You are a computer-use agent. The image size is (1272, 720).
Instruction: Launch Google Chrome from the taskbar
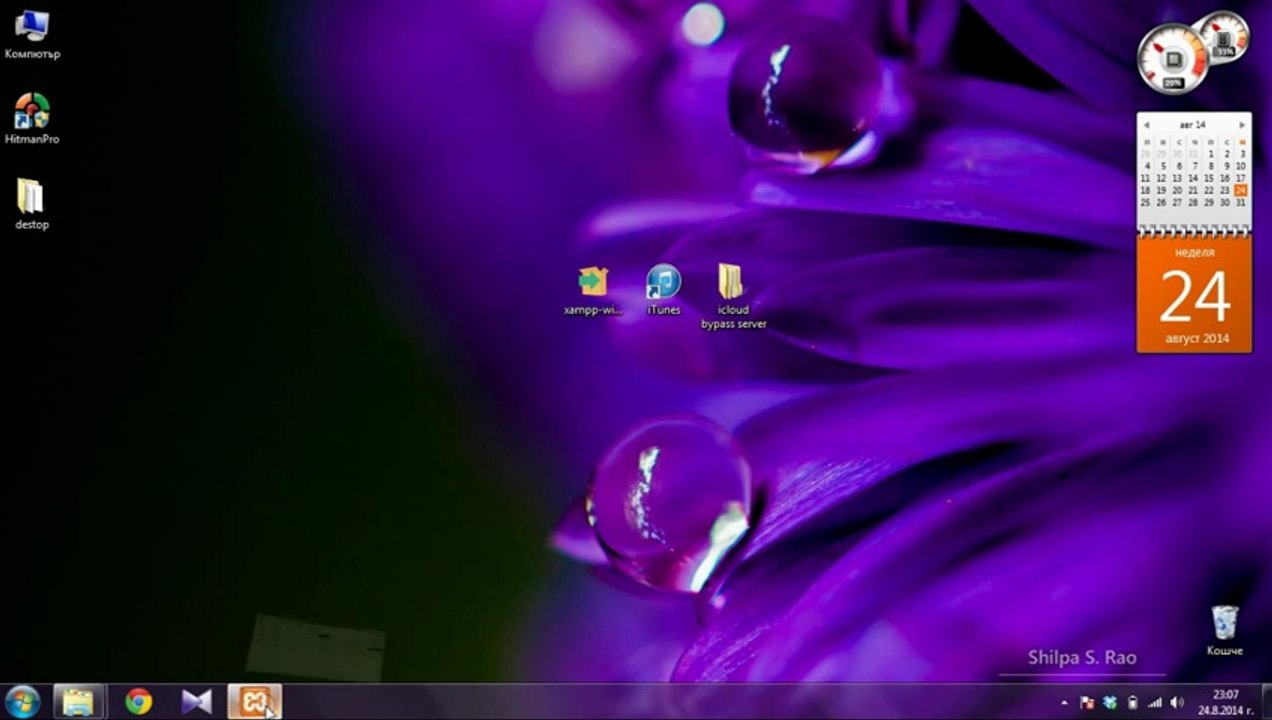point(139,702)
